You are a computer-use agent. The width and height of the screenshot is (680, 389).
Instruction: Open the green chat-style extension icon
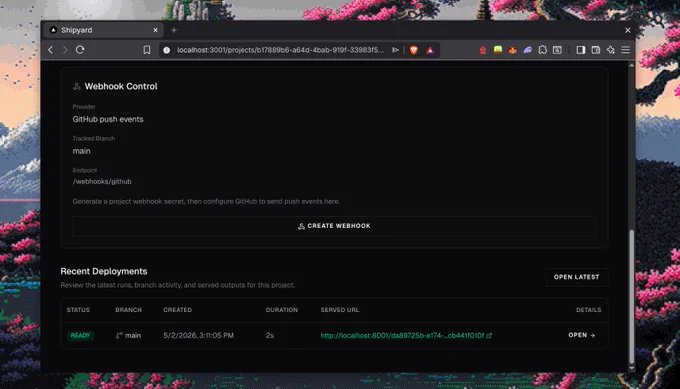[x=498, y=50]
